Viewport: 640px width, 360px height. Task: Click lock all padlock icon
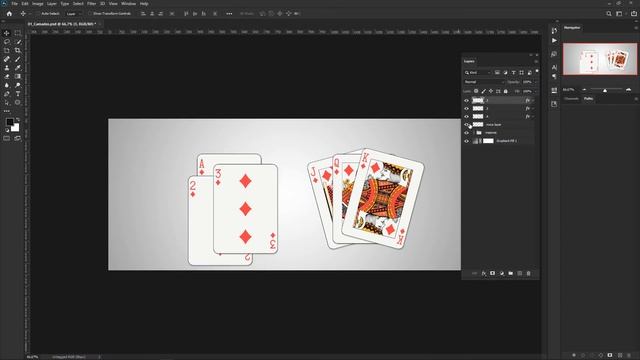point(505,91)
